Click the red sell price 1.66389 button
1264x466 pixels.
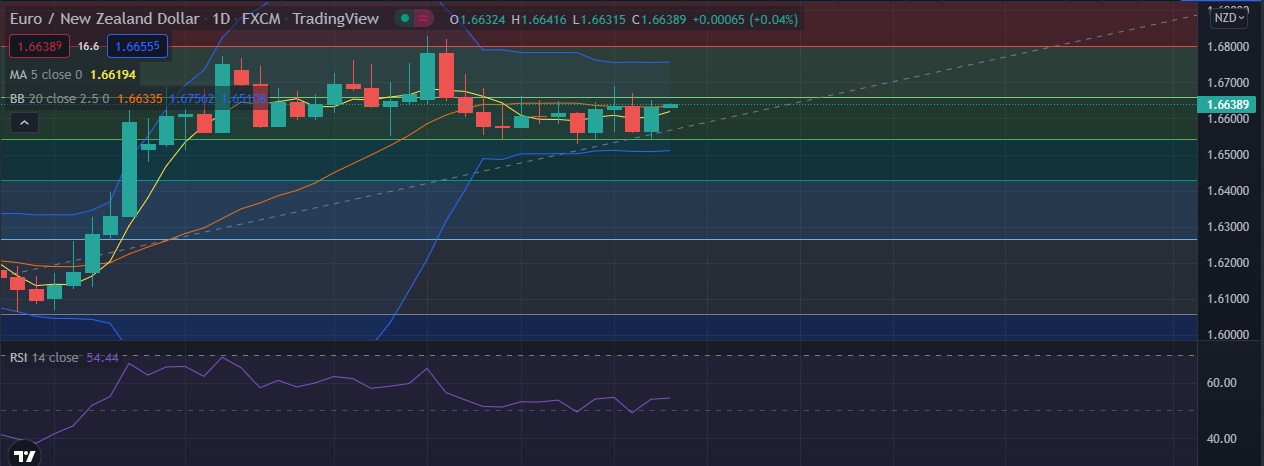tap(38, 46)
